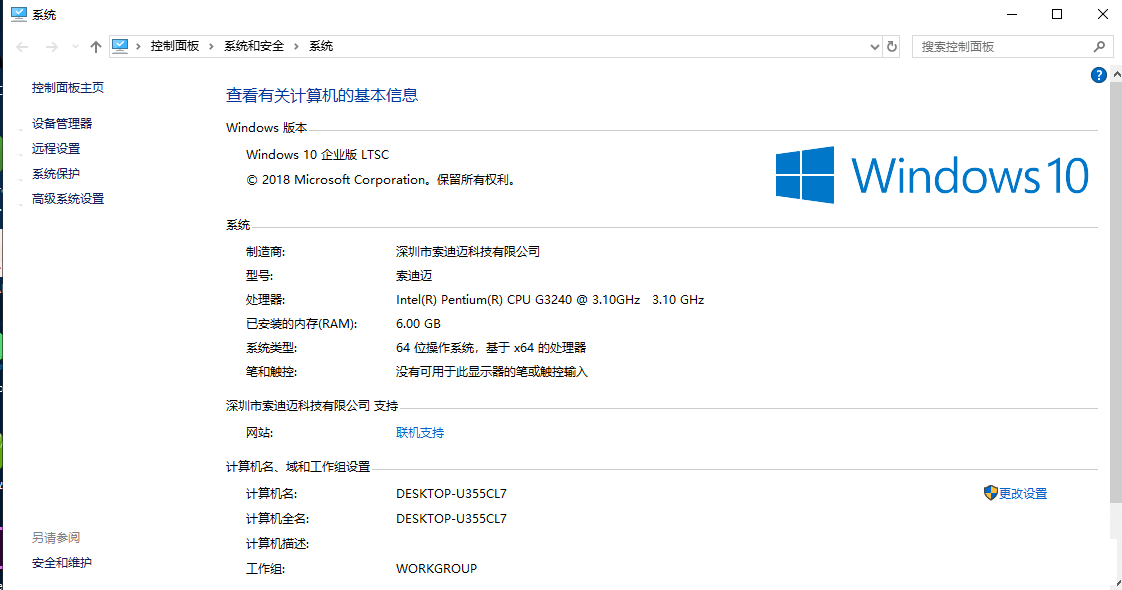Click the installed RAM value 6.00 GB
The image size is (1122, 590).
(x=419, y=324)
